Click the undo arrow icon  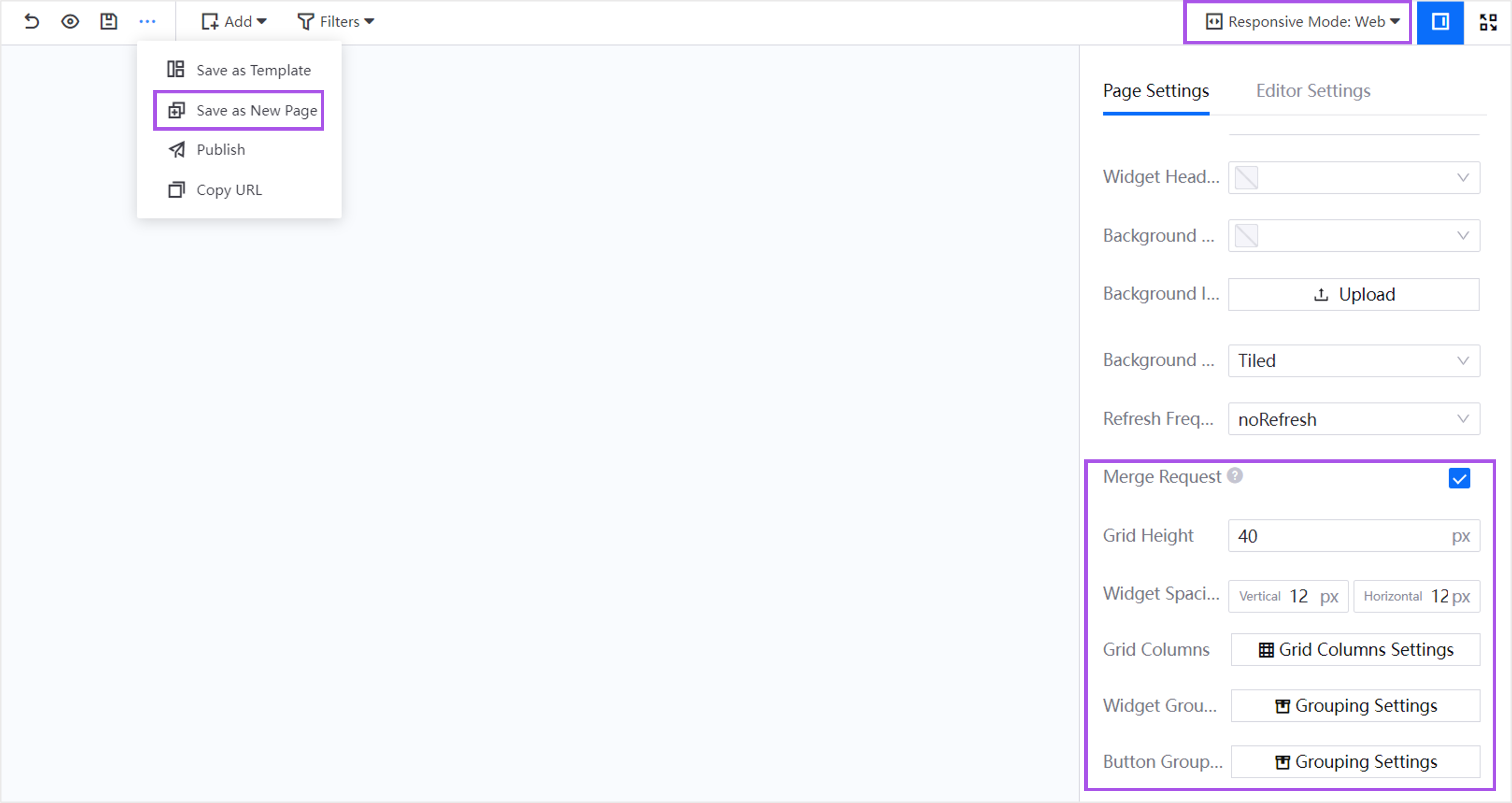pos(32,22)
